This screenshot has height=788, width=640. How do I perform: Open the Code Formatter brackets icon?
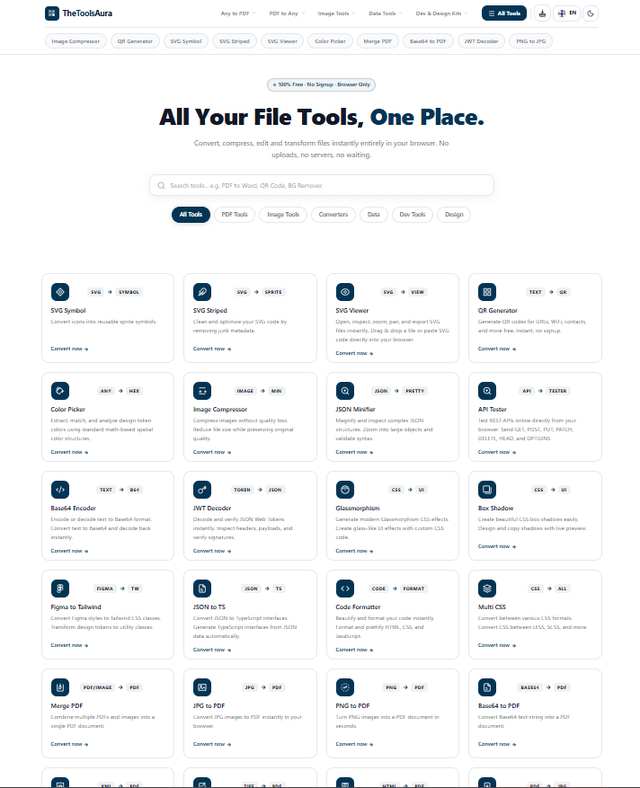click(x=345, y=588)
